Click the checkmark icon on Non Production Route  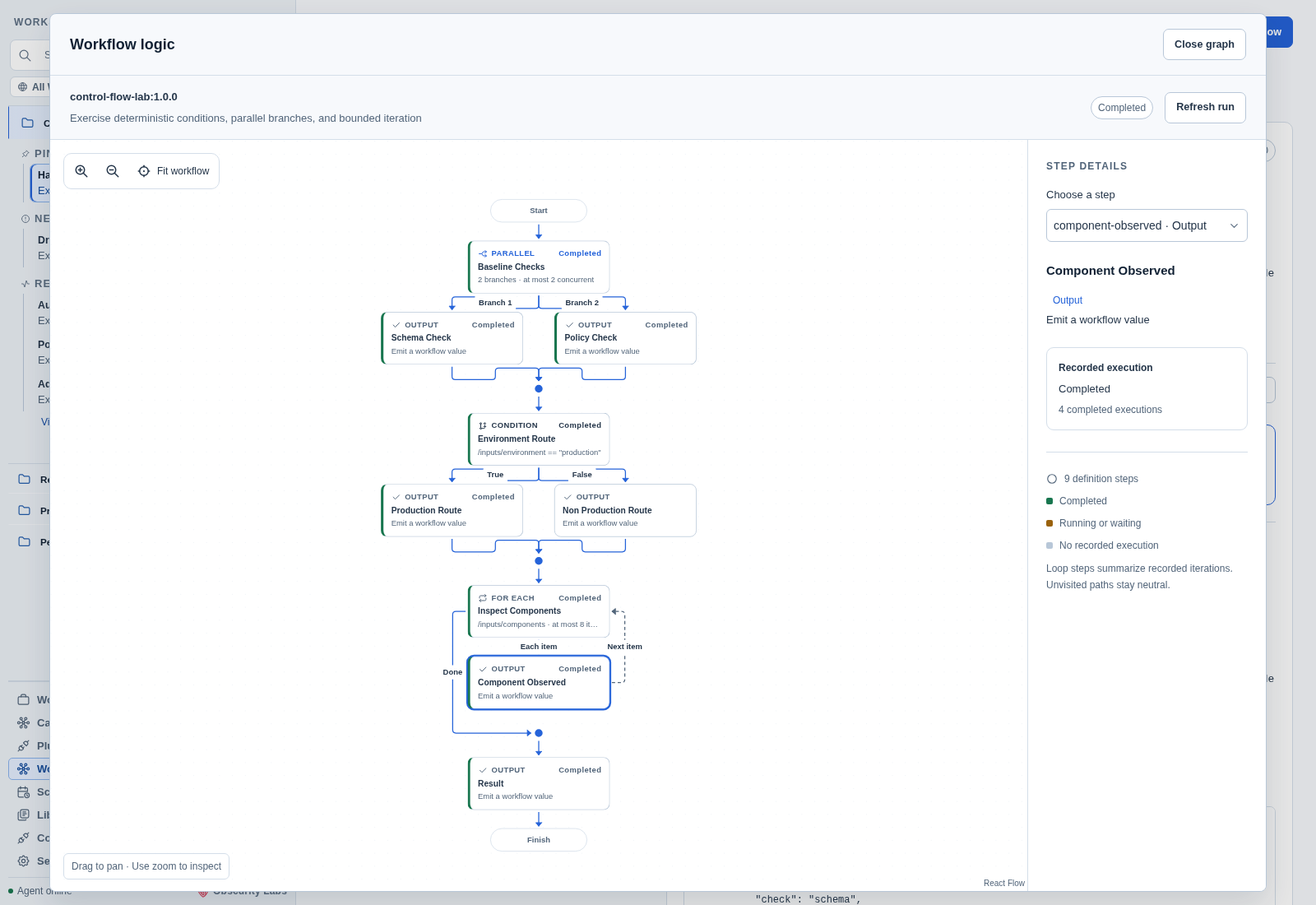point(568,497)
